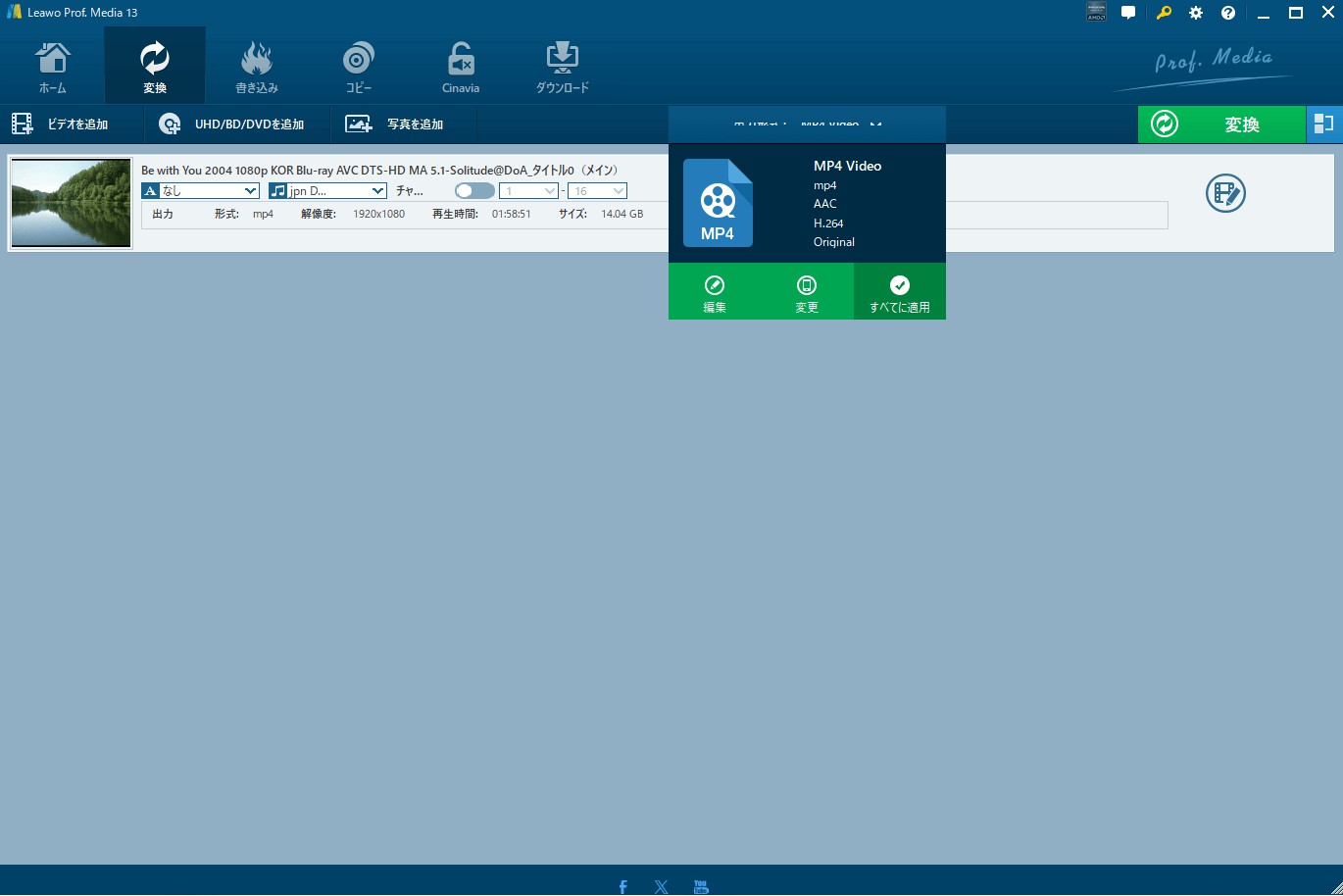This screenshot has width=1343, height=896.
Task: Toggle the chapter range switch
Action: pyautogui.click(x=474, y=191)
